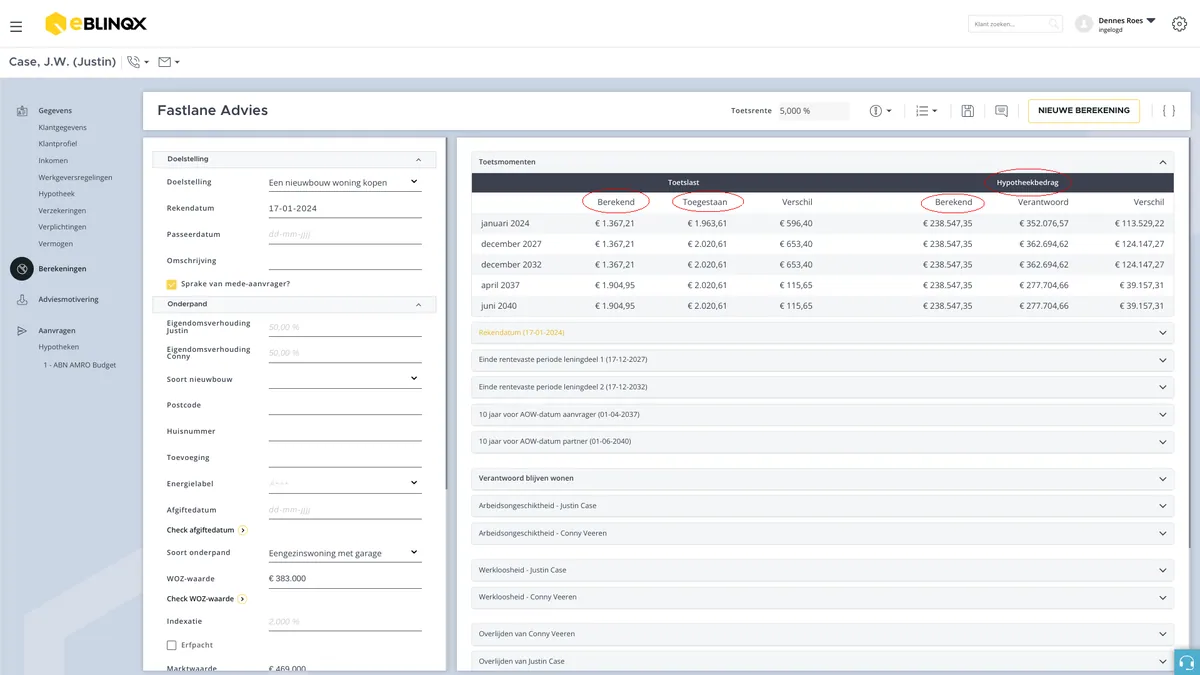Image resolution: width=1200 pixels, height=675 pixels.
Task: Click the user avatar icon
Action: click(x=1083, y=24)
